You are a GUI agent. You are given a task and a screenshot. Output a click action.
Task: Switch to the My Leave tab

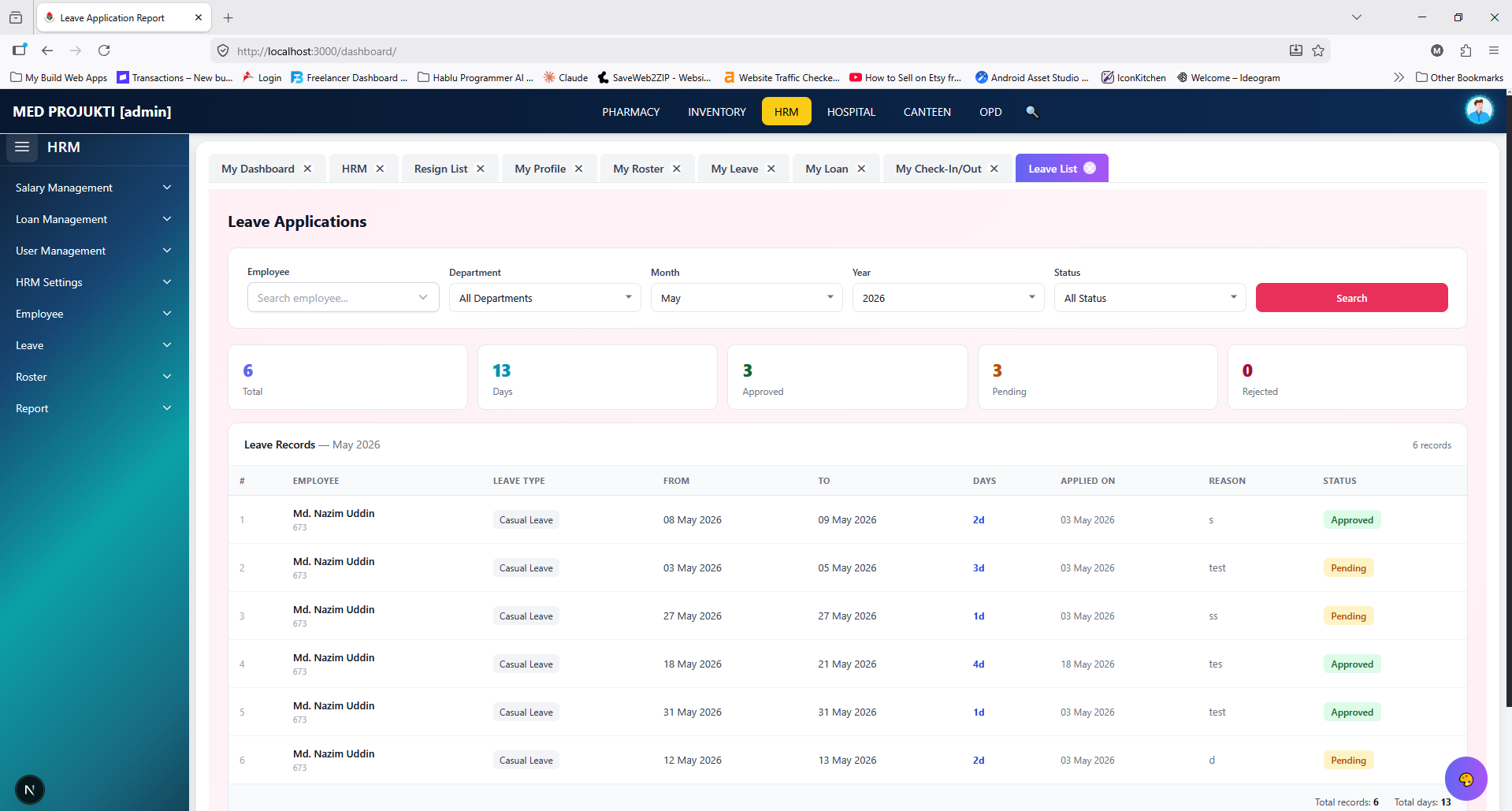[x=734, y=169]
